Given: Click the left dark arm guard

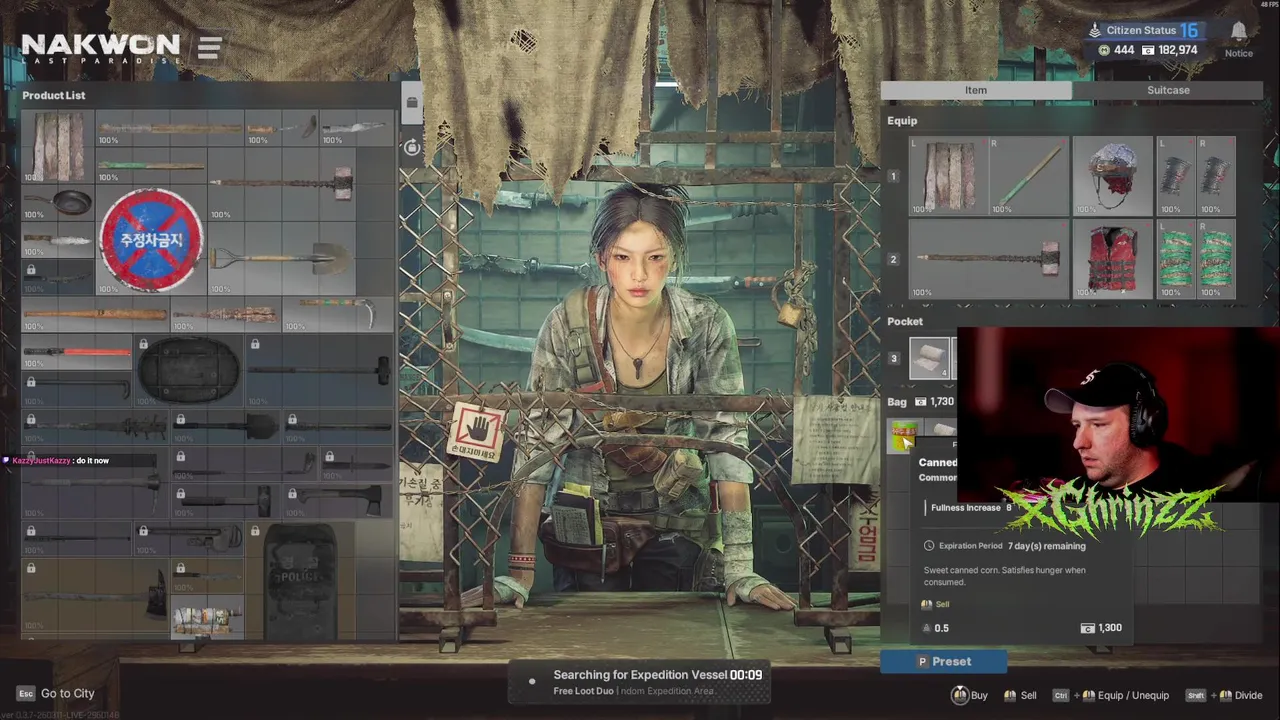Looking at the screenshot, I should tap(1175, 176).
